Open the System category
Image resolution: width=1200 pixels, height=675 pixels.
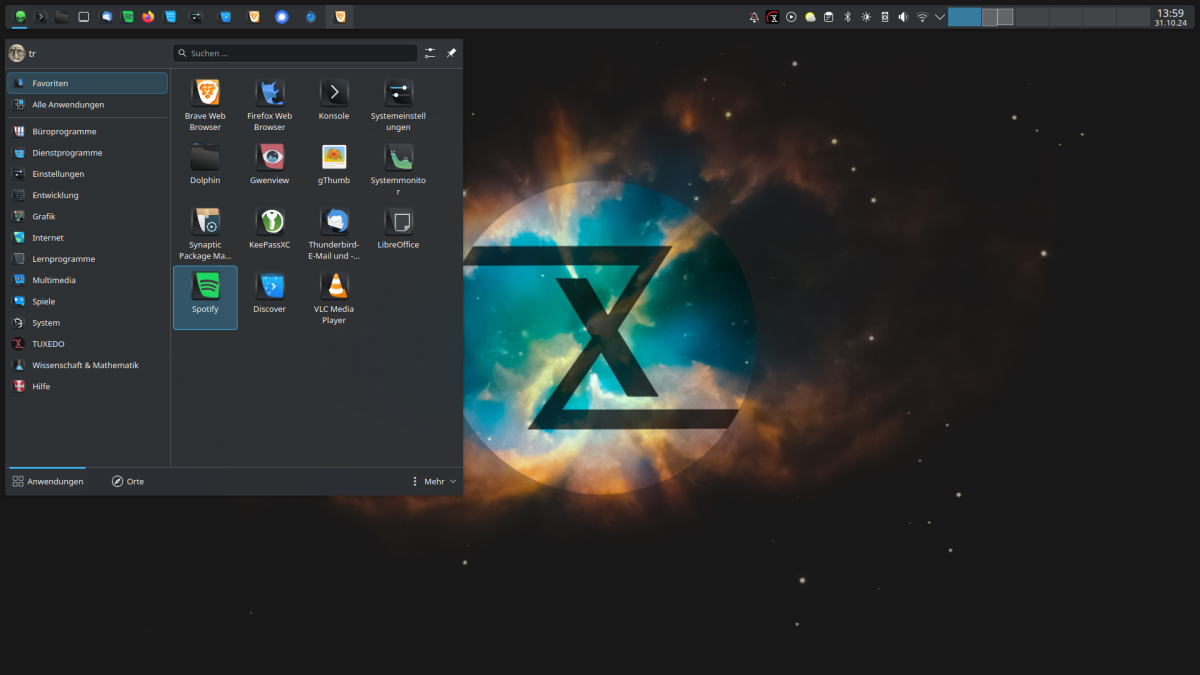(87, 323)
